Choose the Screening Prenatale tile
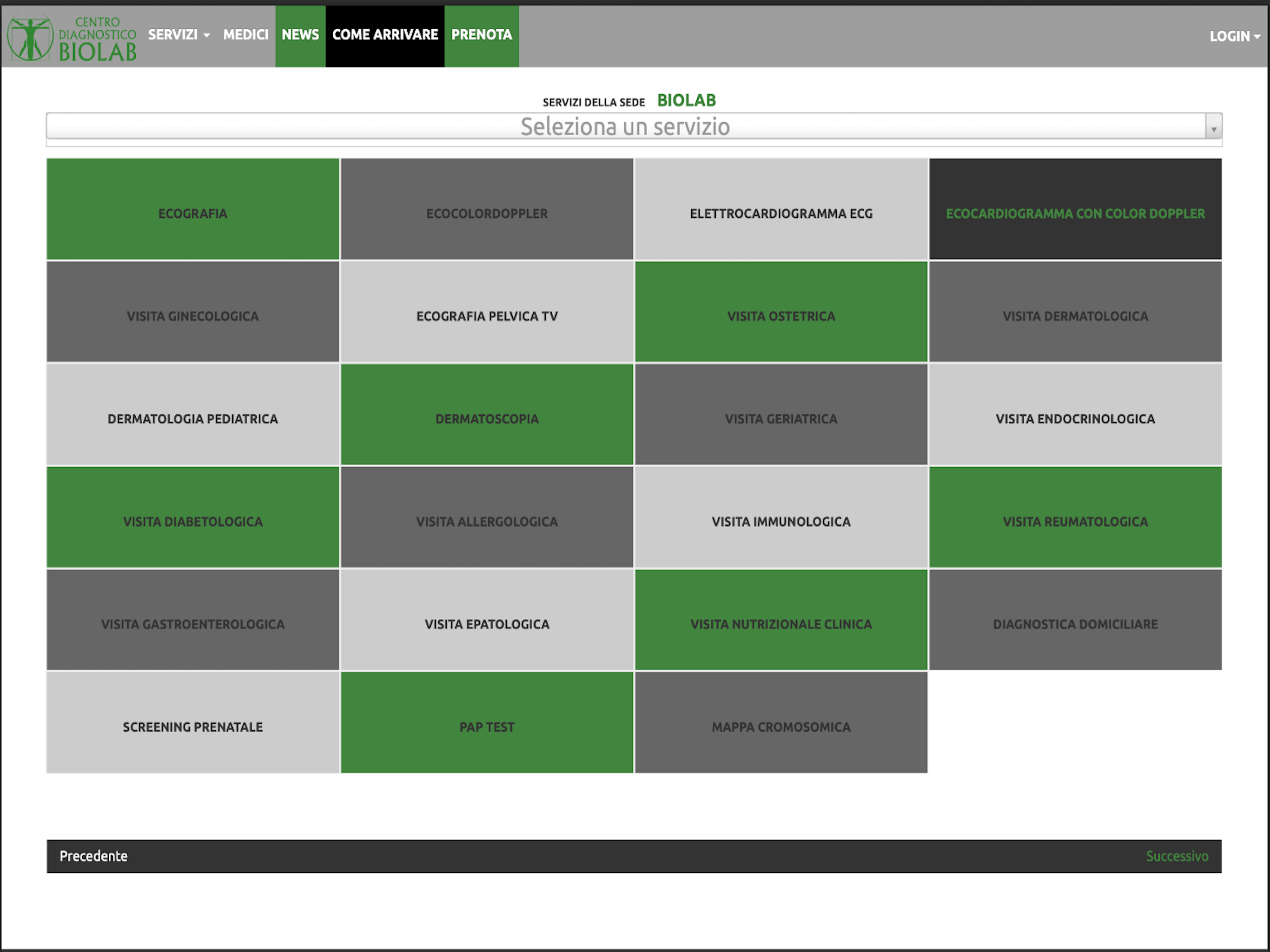The height and width of the screenshot is (952, 1270). (x=193, y=722)
